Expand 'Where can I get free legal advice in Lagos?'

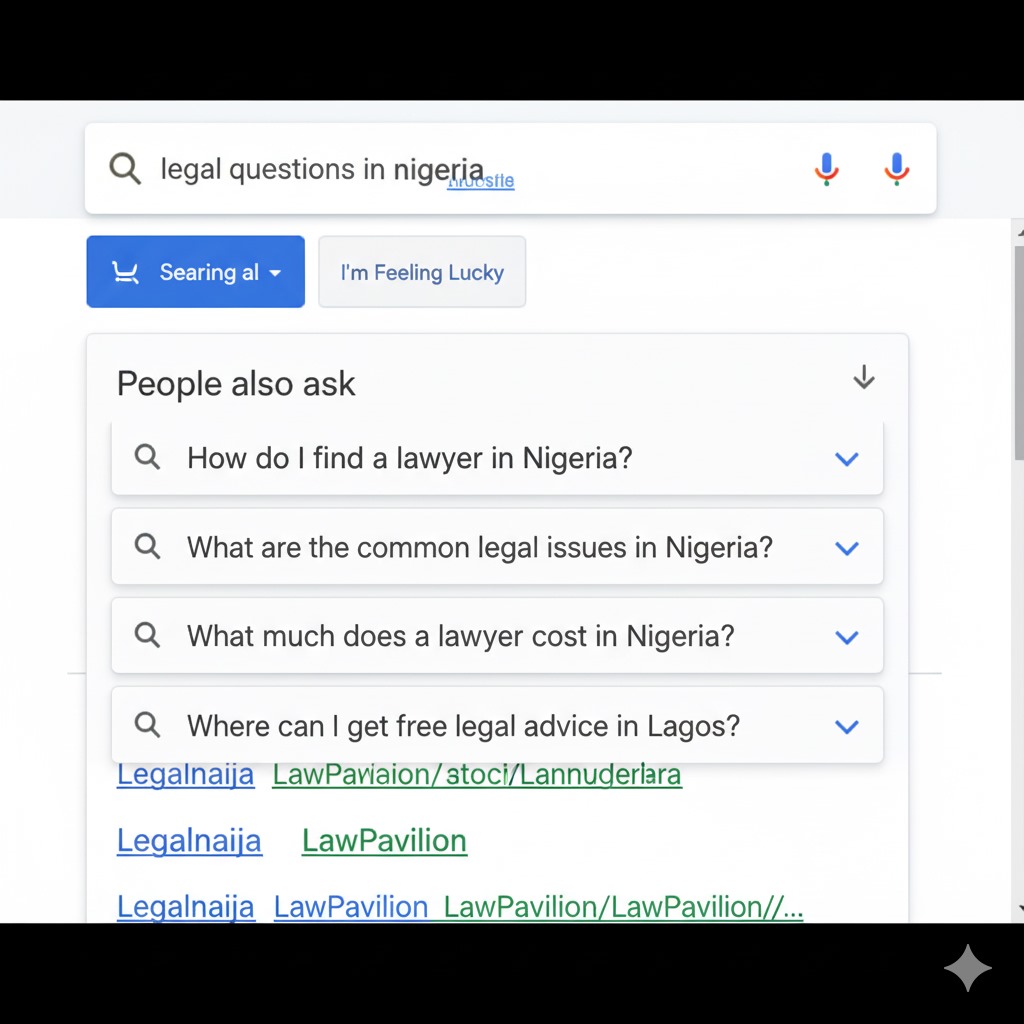(x=846, y=726)
